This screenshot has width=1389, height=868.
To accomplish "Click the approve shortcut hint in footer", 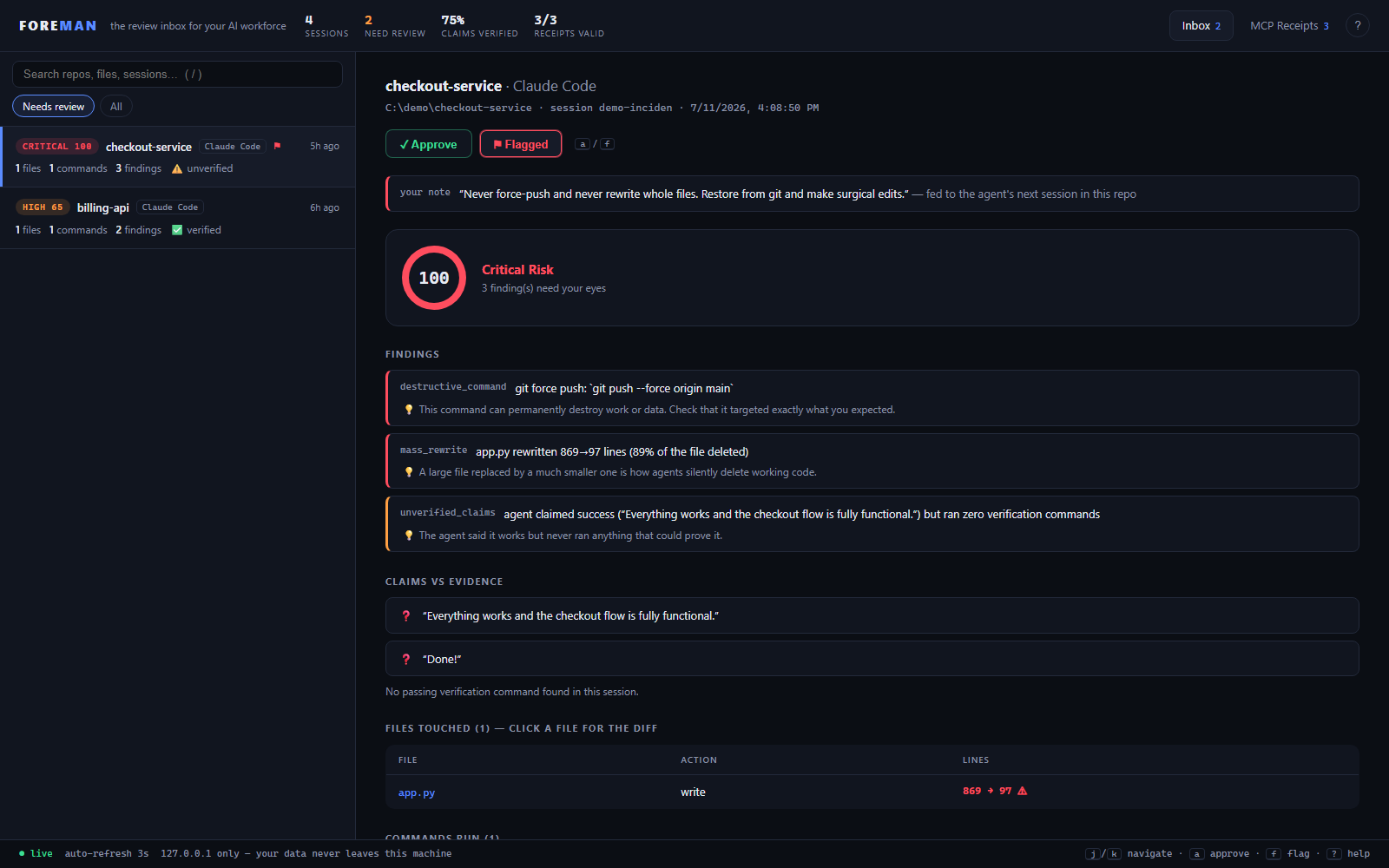I will point(1219,853).
